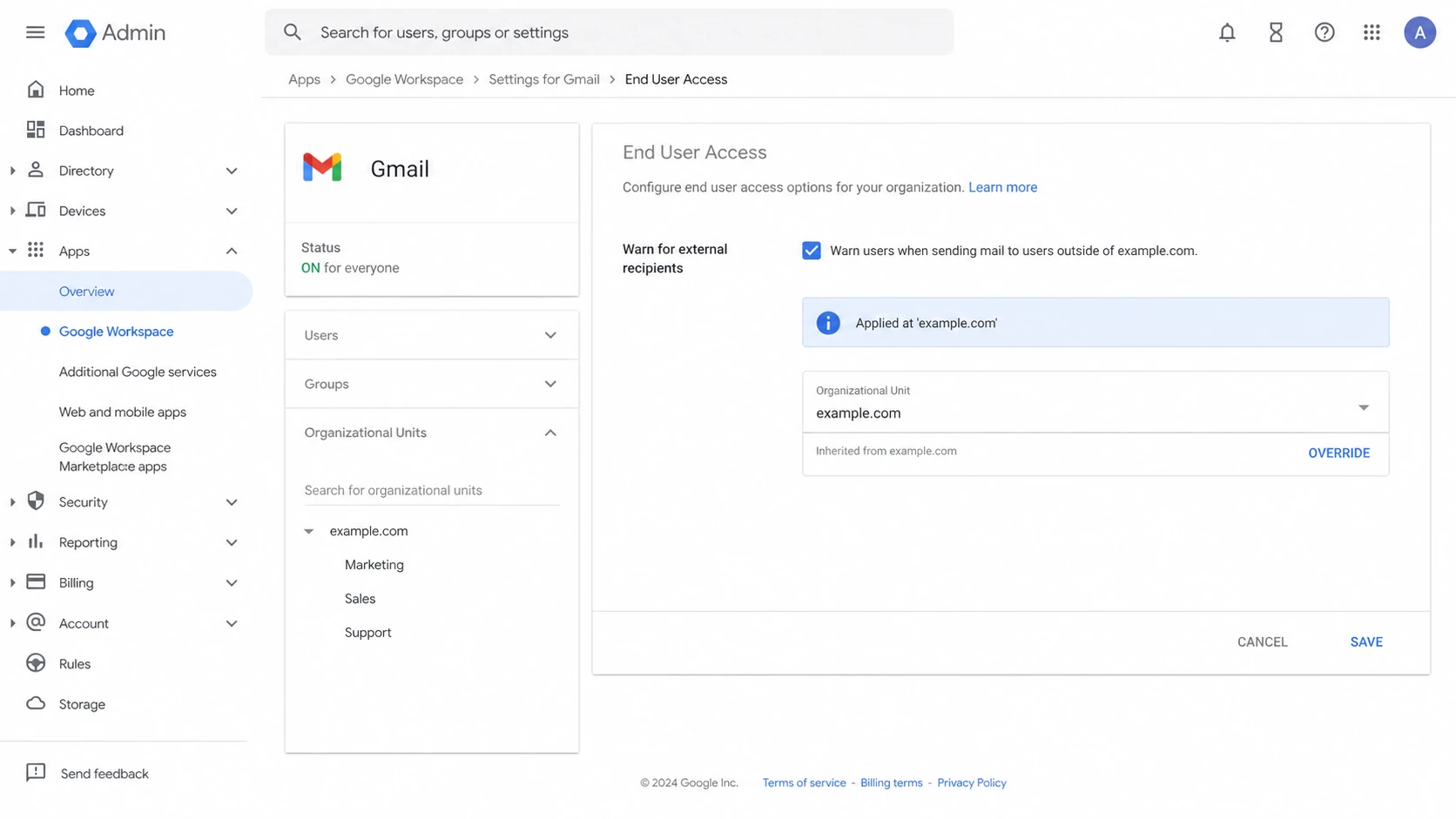Image resolution: width=1456 pixels, height=819 pixels.
Task: Open Web and mobile apps
Action: [x=123, y=412]
